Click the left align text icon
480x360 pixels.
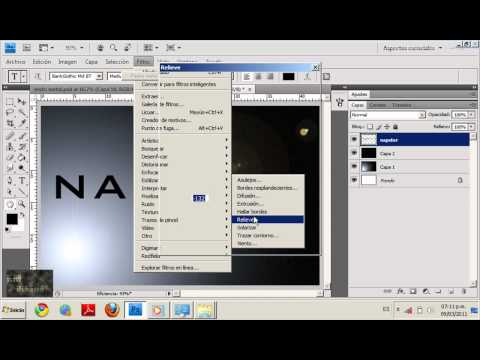click(x=247, y=77)
